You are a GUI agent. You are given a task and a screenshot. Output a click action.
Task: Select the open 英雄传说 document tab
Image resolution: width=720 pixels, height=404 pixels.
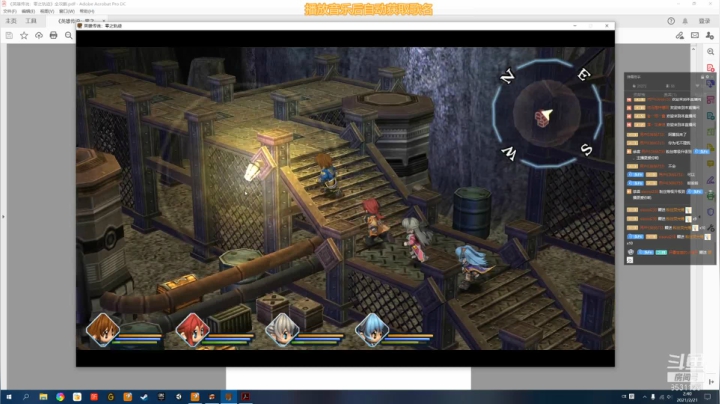click(76, 21)
